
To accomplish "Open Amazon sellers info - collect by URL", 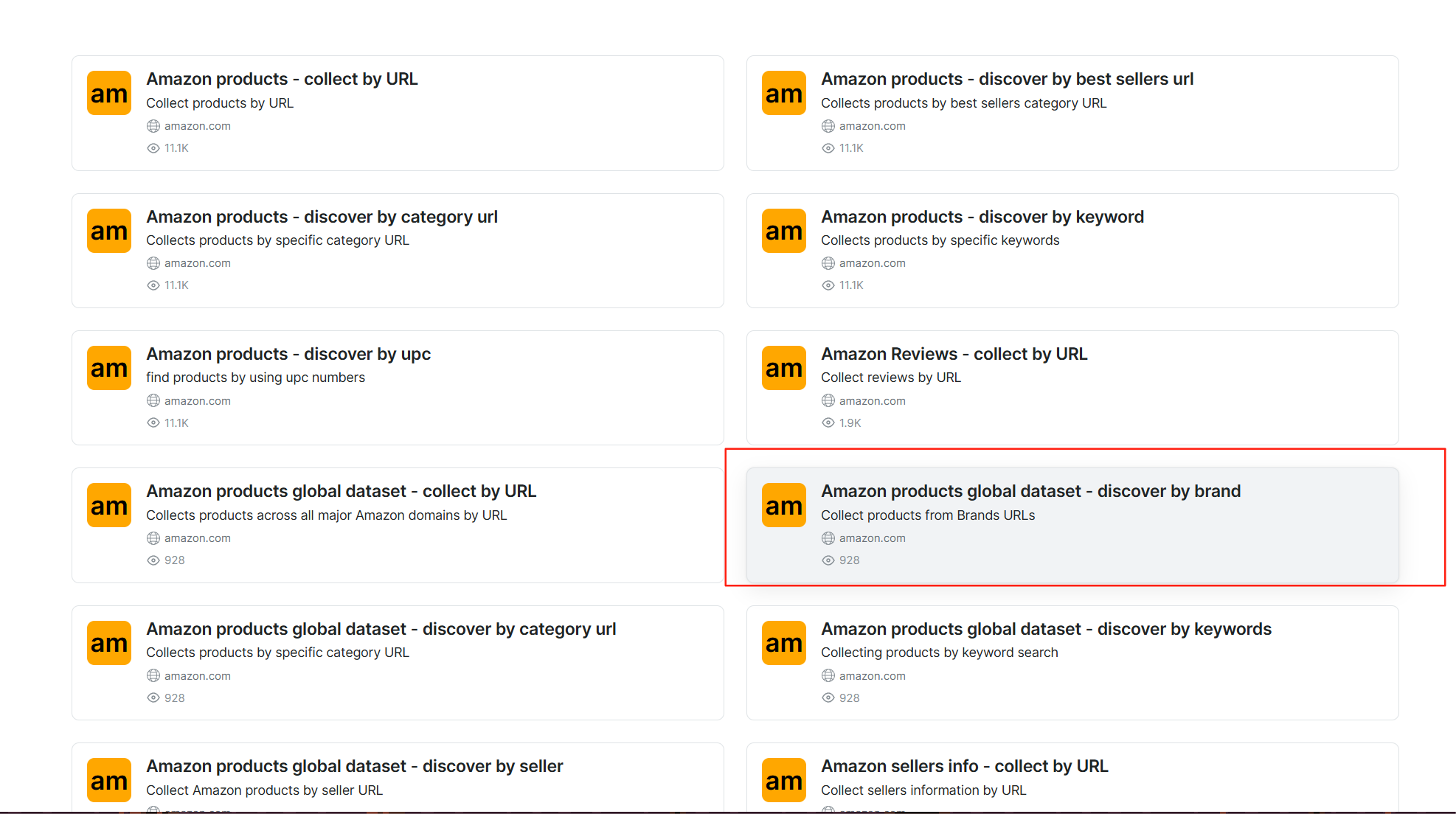I will point(964,766).
